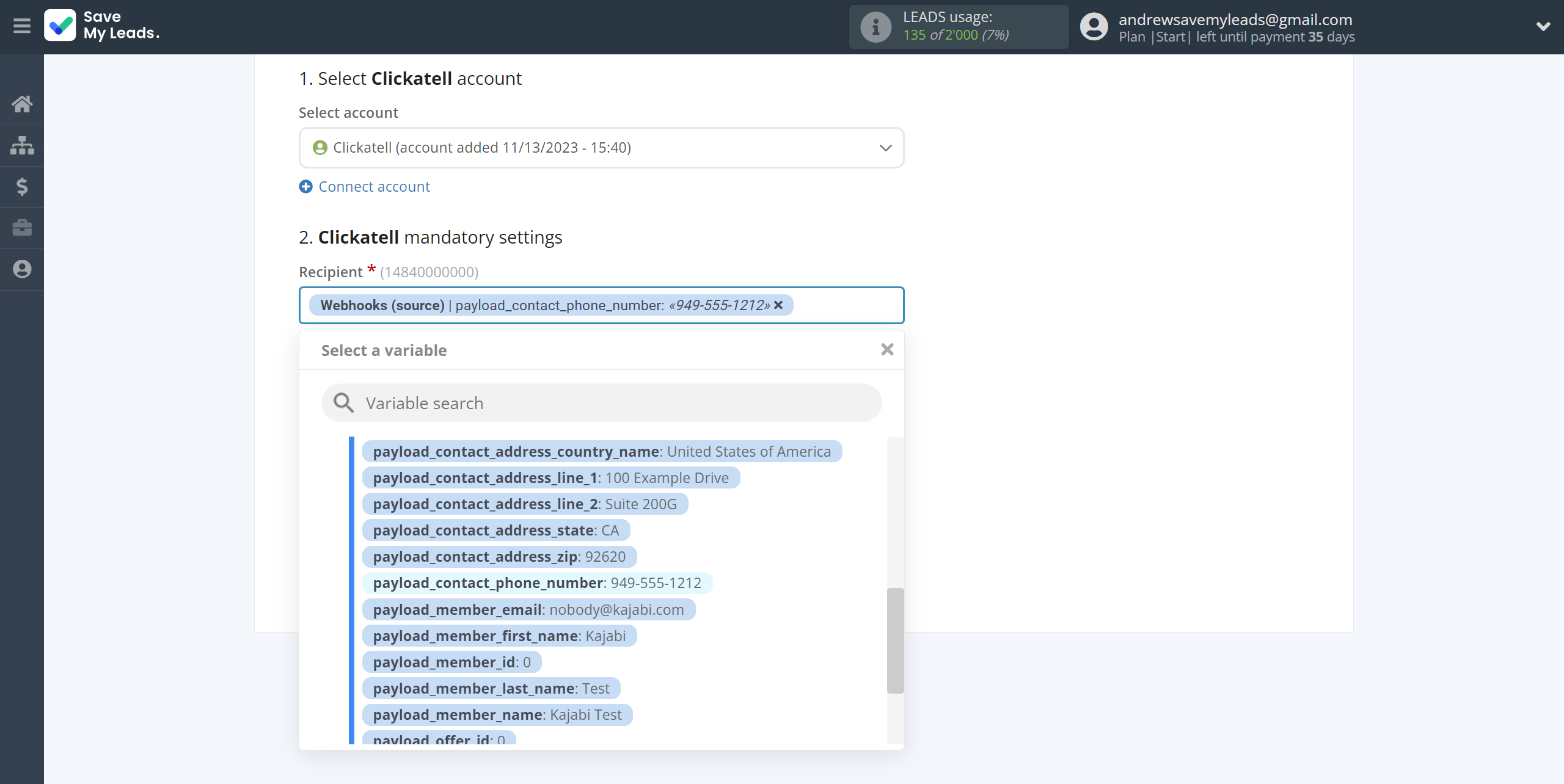Open the connections sitemap icon
This screenshot has height=784, width=1564.
(22, 145)
